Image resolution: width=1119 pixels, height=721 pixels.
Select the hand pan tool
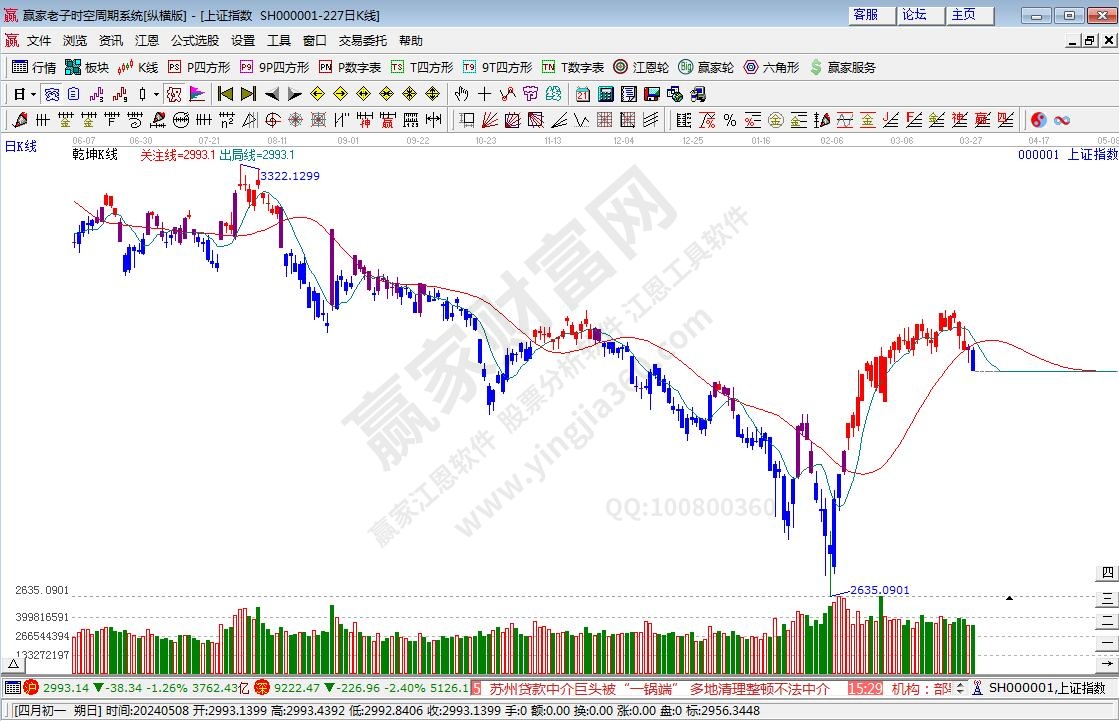click(461, 94)
